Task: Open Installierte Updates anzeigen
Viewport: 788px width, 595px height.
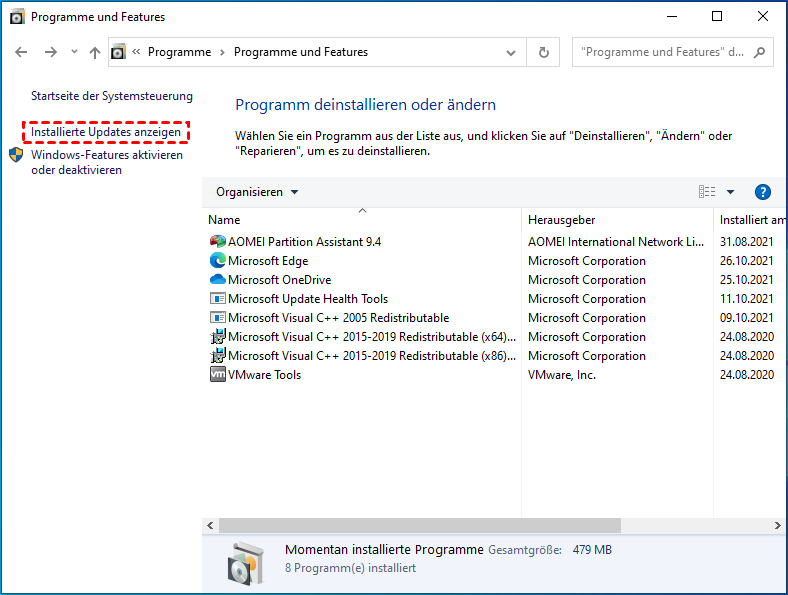Action: pos(106,132)
